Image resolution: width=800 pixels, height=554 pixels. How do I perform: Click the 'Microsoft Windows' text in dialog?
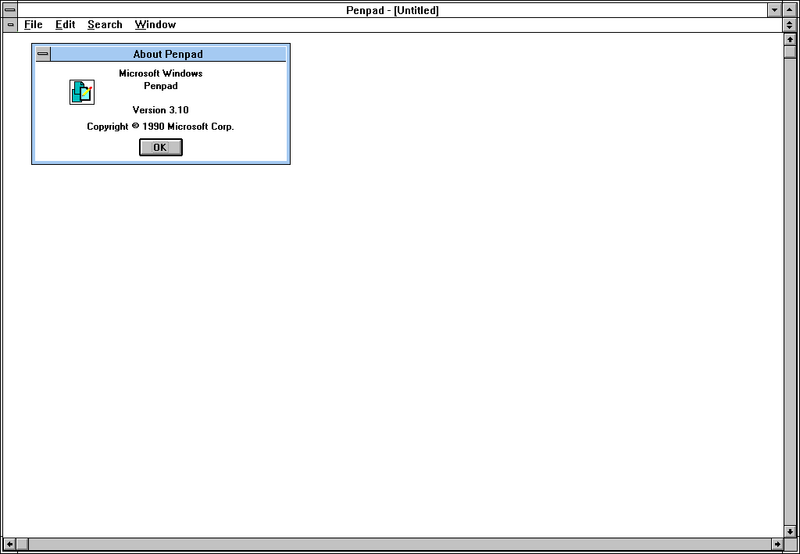pyautogui.click(x=161, y=73)
